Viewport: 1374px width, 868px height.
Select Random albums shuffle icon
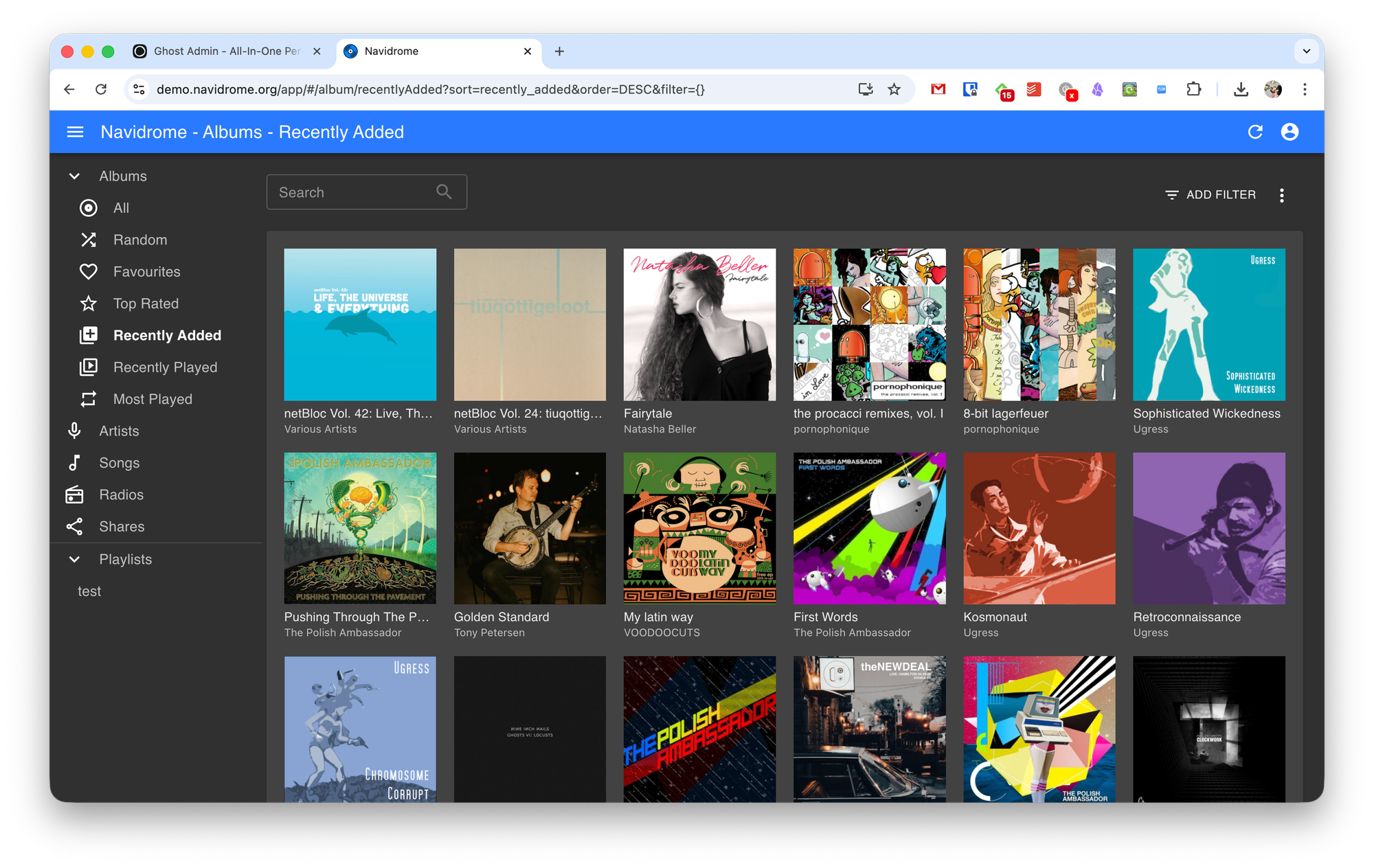point(89,240)
